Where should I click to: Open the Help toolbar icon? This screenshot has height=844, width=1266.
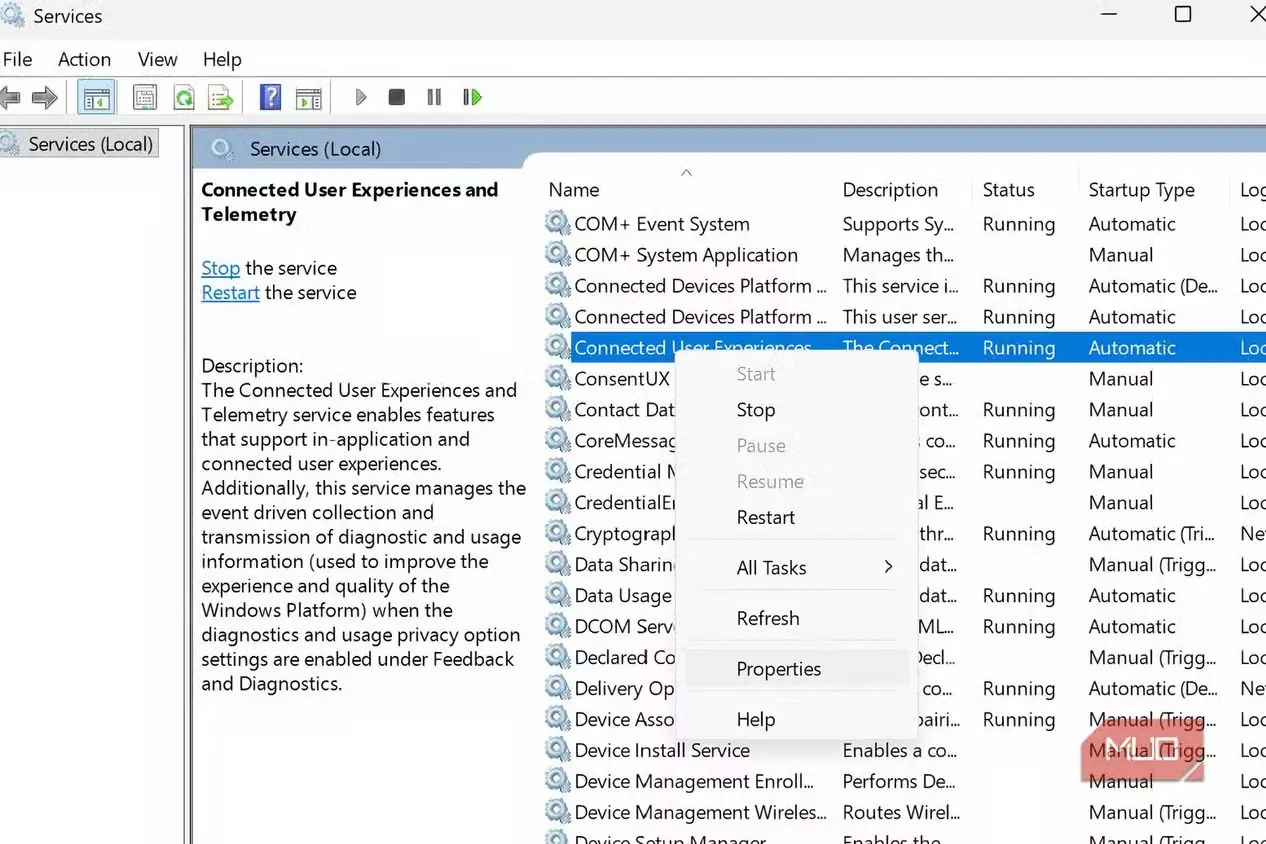click(x=270, y=97)
